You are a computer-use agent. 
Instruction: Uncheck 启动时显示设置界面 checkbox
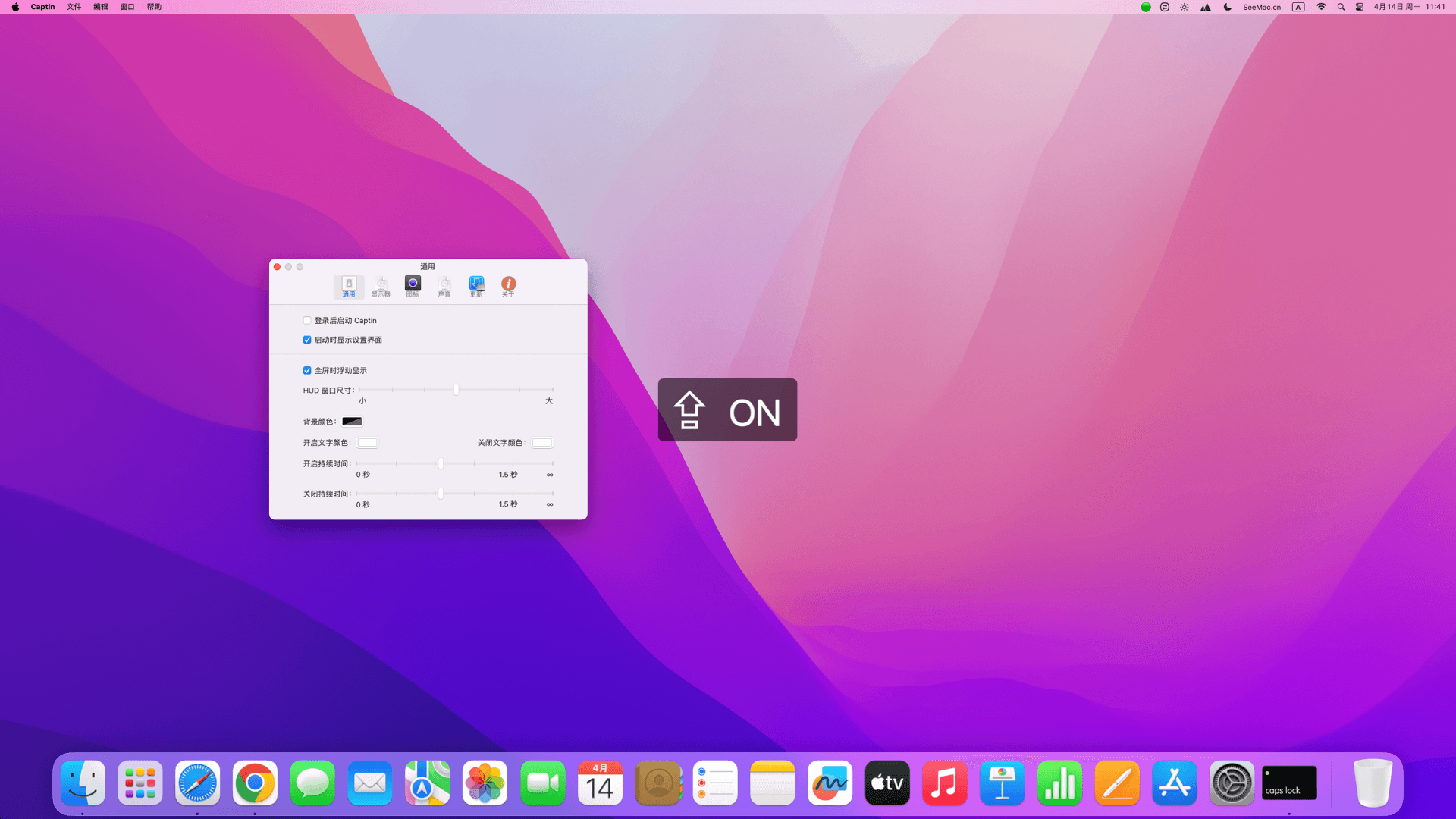pyautogui.click(x=307, y=340)
